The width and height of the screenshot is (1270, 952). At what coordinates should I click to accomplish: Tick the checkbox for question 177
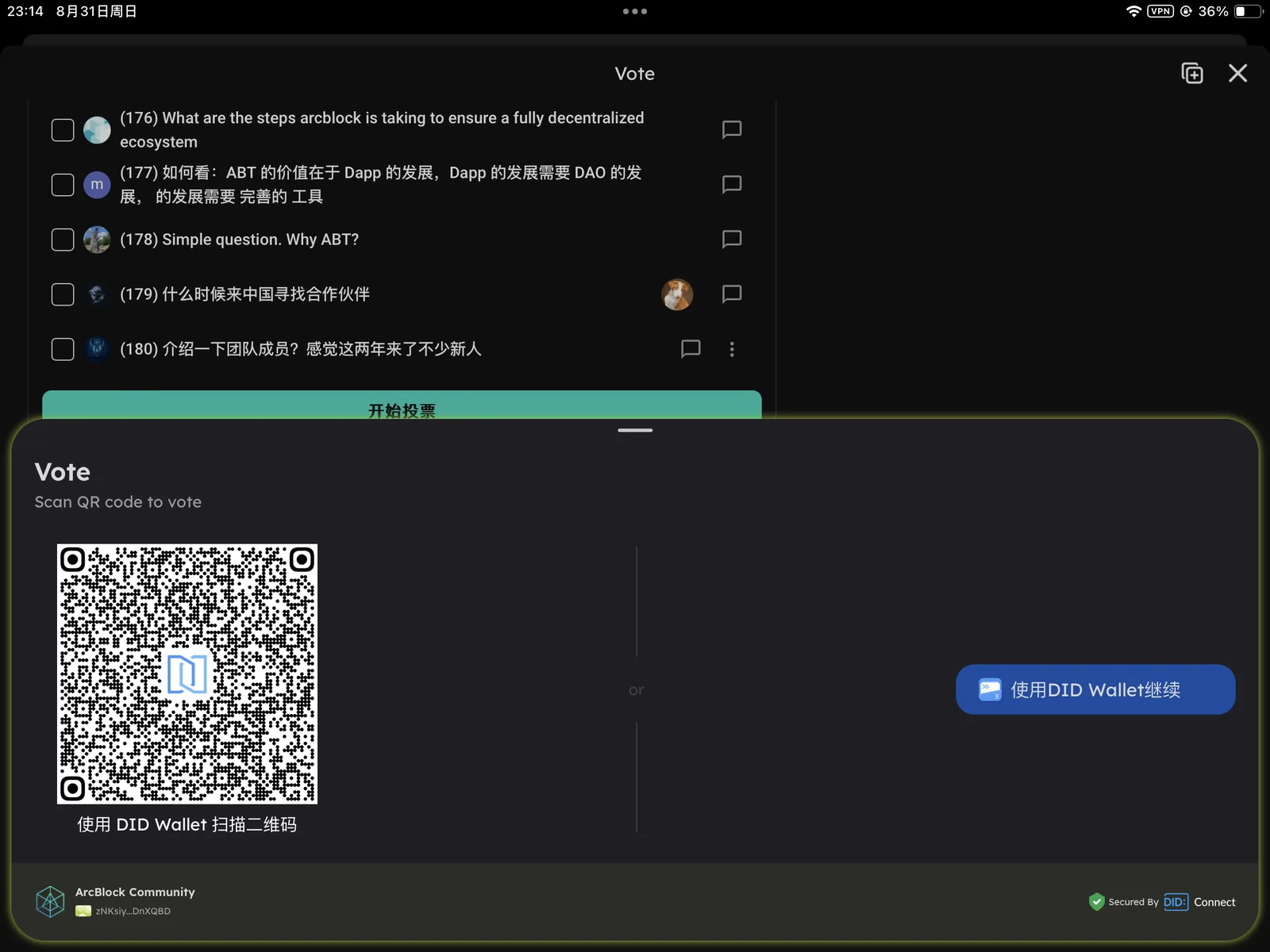point(63,185)
